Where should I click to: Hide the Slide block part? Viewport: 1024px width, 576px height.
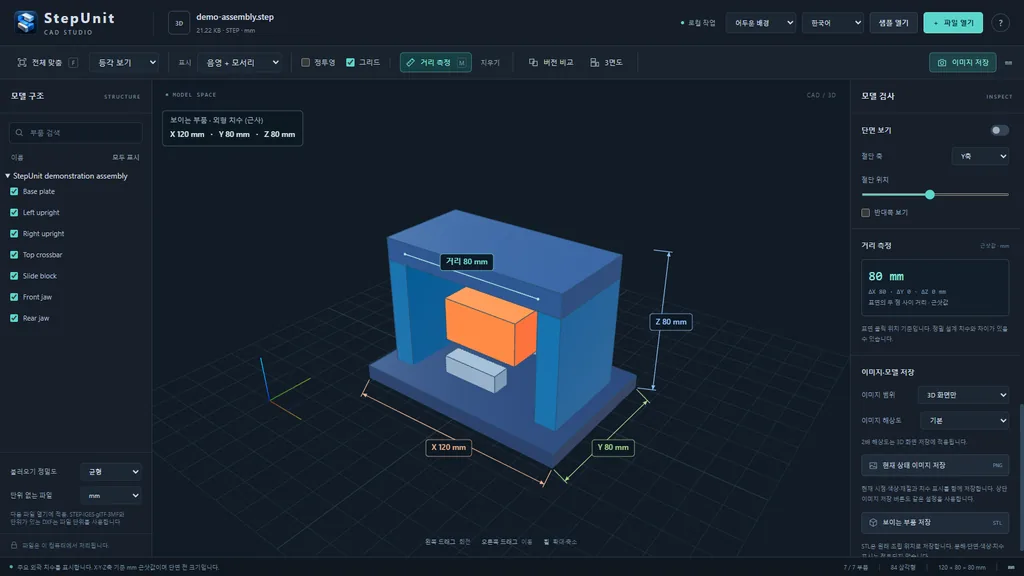14,276
